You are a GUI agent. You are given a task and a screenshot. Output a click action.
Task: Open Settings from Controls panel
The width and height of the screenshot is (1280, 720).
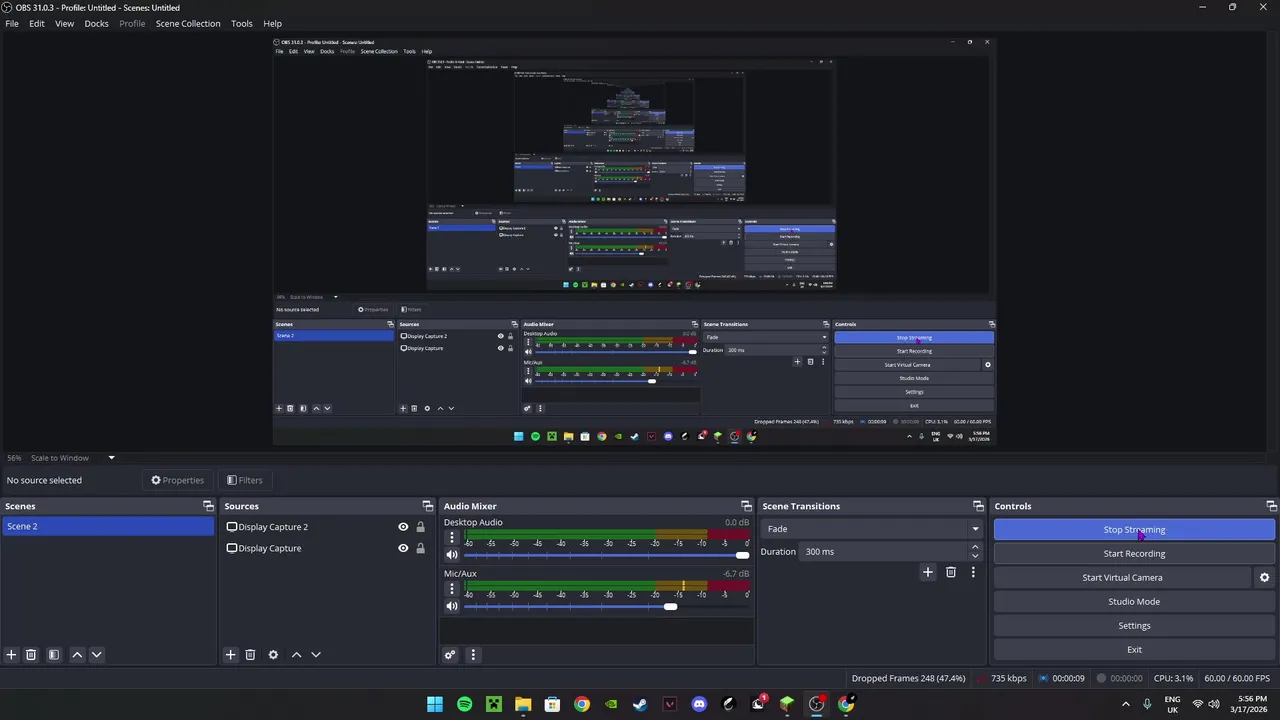click(x=1134, y=626)
